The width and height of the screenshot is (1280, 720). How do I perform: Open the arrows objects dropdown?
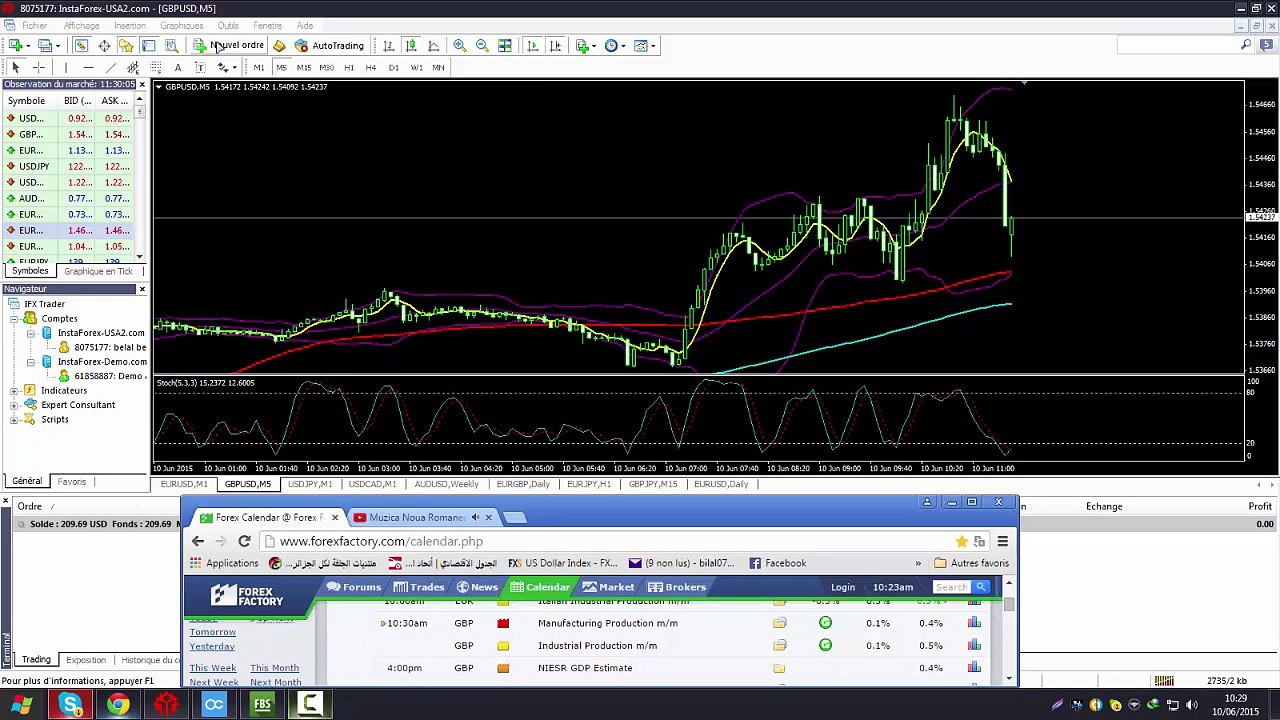(x=226, y=67)
